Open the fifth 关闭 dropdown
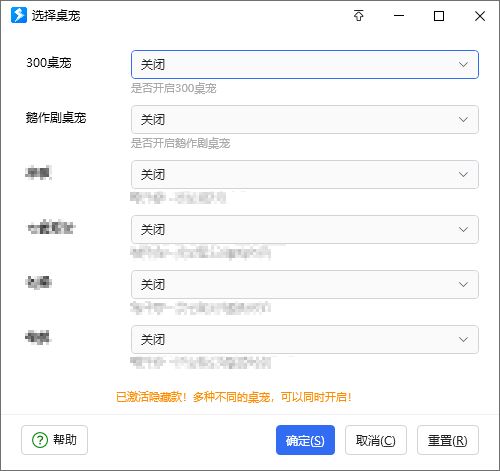Image resolution: width=500 pixels, height=471 pixels. pyautogui.click(x=305, y=284)
